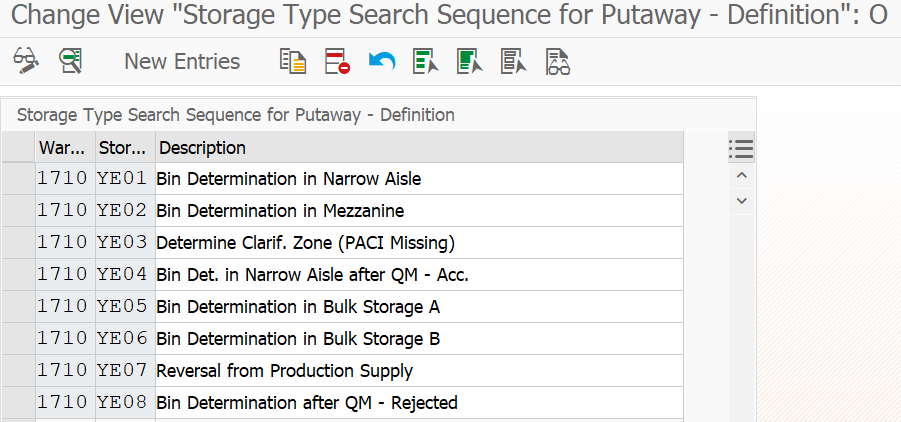Edit 'Reversal from Production Supply' description field
This screenshot has height=422, width=901.
coord(419,371)
